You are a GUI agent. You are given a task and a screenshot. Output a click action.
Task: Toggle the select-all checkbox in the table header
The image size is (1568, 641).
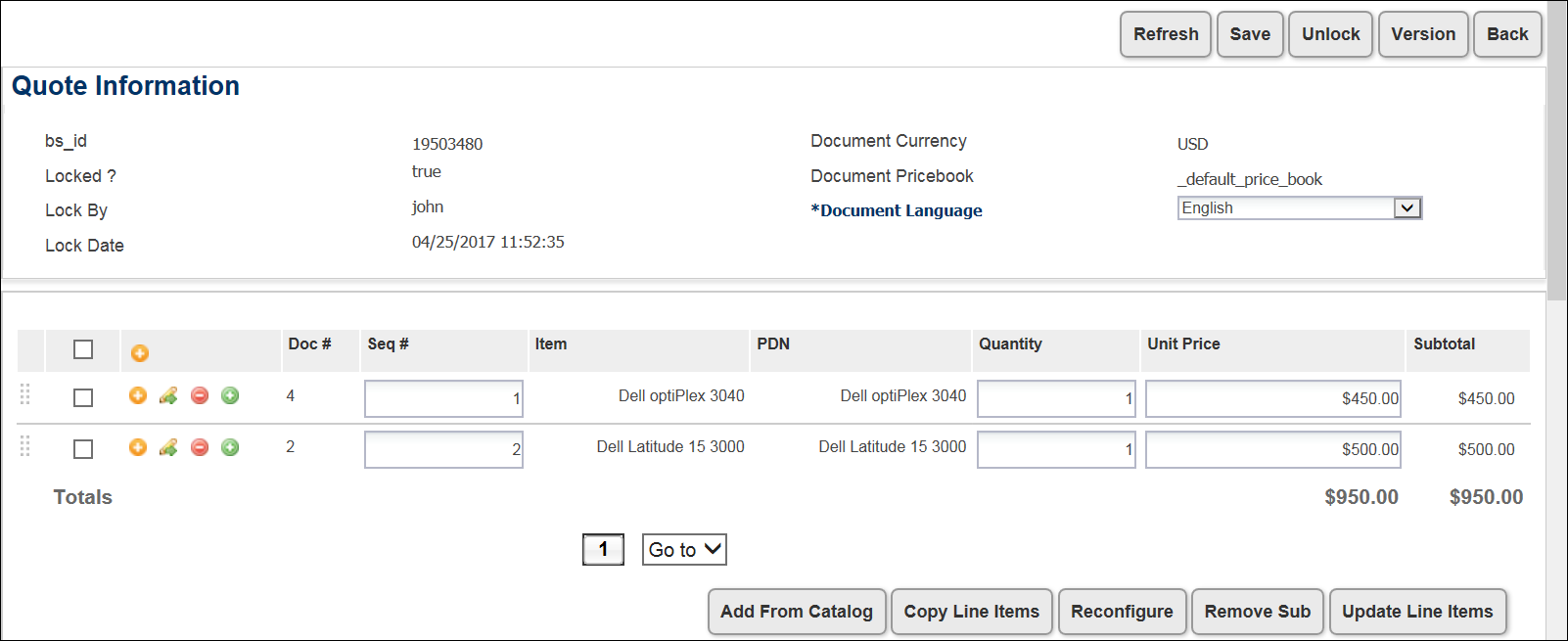click(x=83, y=349)
